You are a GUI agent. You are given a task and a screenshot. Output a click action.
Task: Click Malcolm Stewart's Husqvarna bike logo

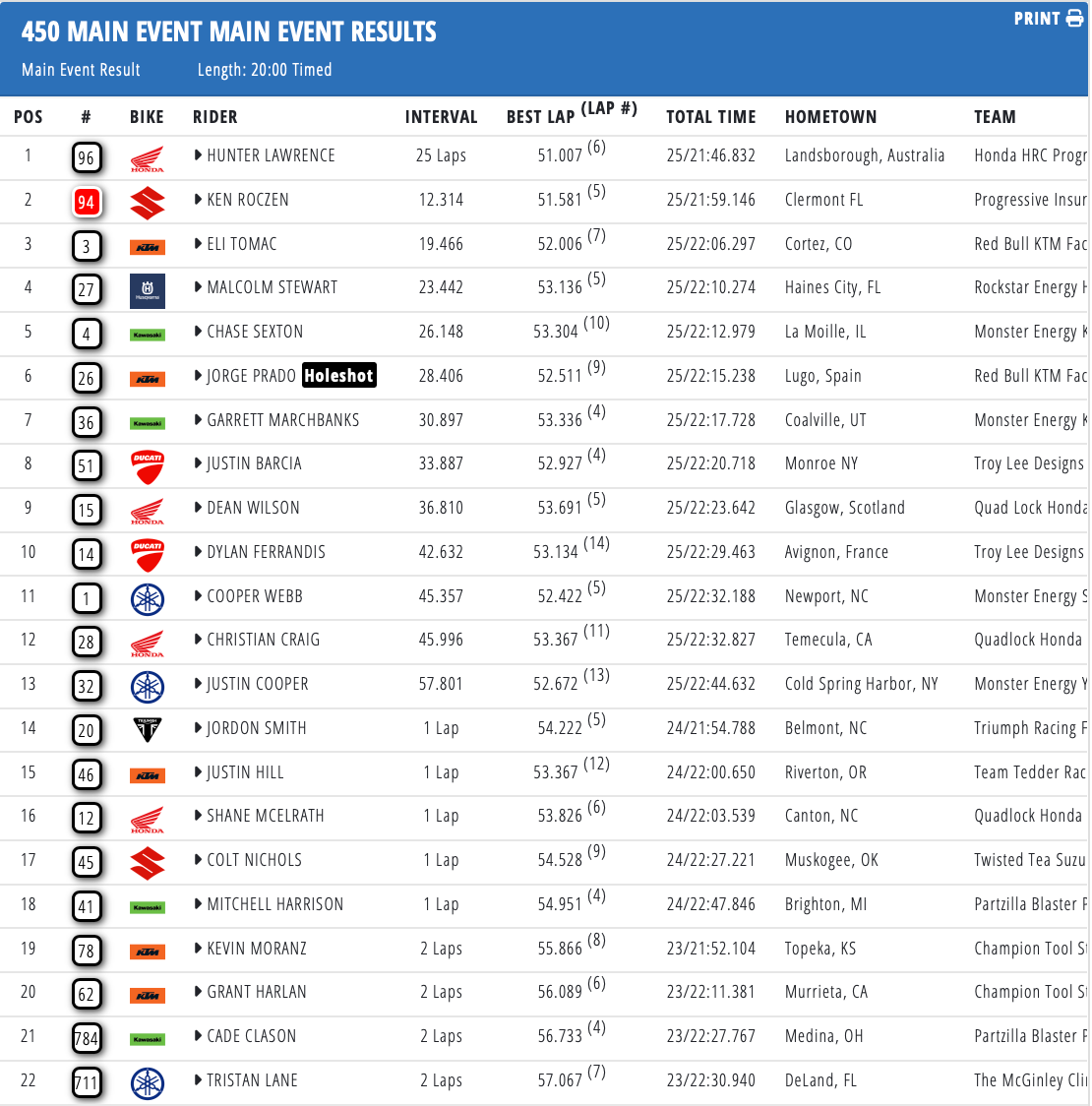(x=148, y=290)
